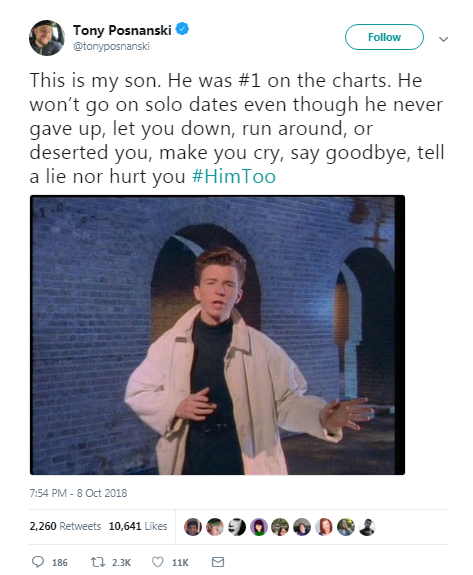Click Tony Posnanski display name
473x575 pixels.
click(x=122, y=30)
